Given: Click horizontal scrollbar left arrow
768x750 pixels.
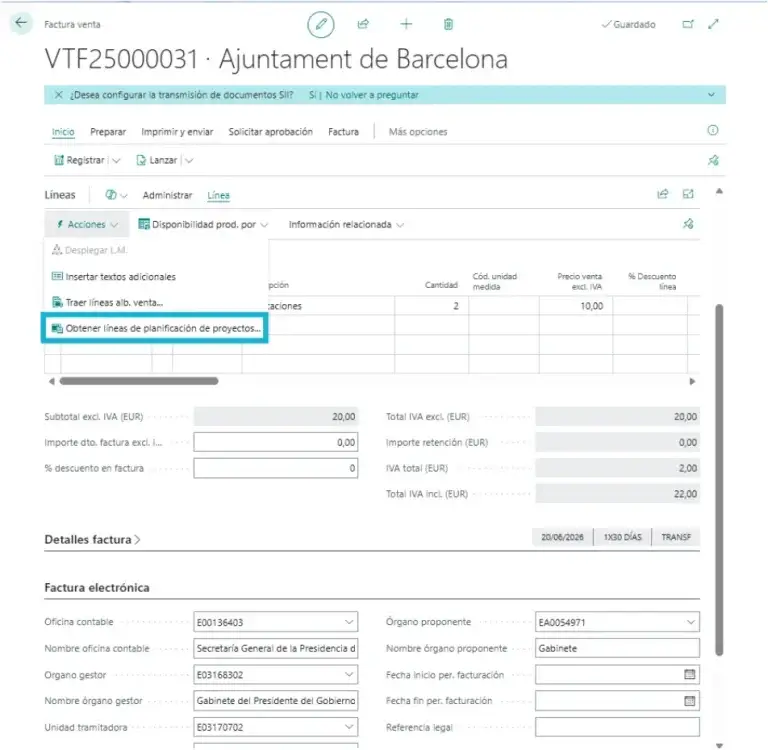Looking at the screenshot, I should coord(51,381).
